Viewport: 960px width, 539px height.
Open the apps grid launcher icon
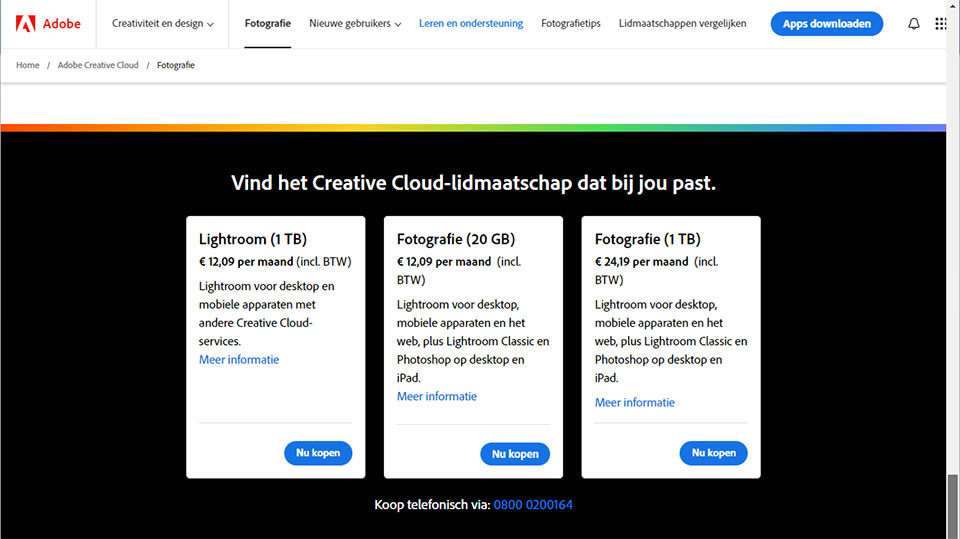(x=940, y=24)
